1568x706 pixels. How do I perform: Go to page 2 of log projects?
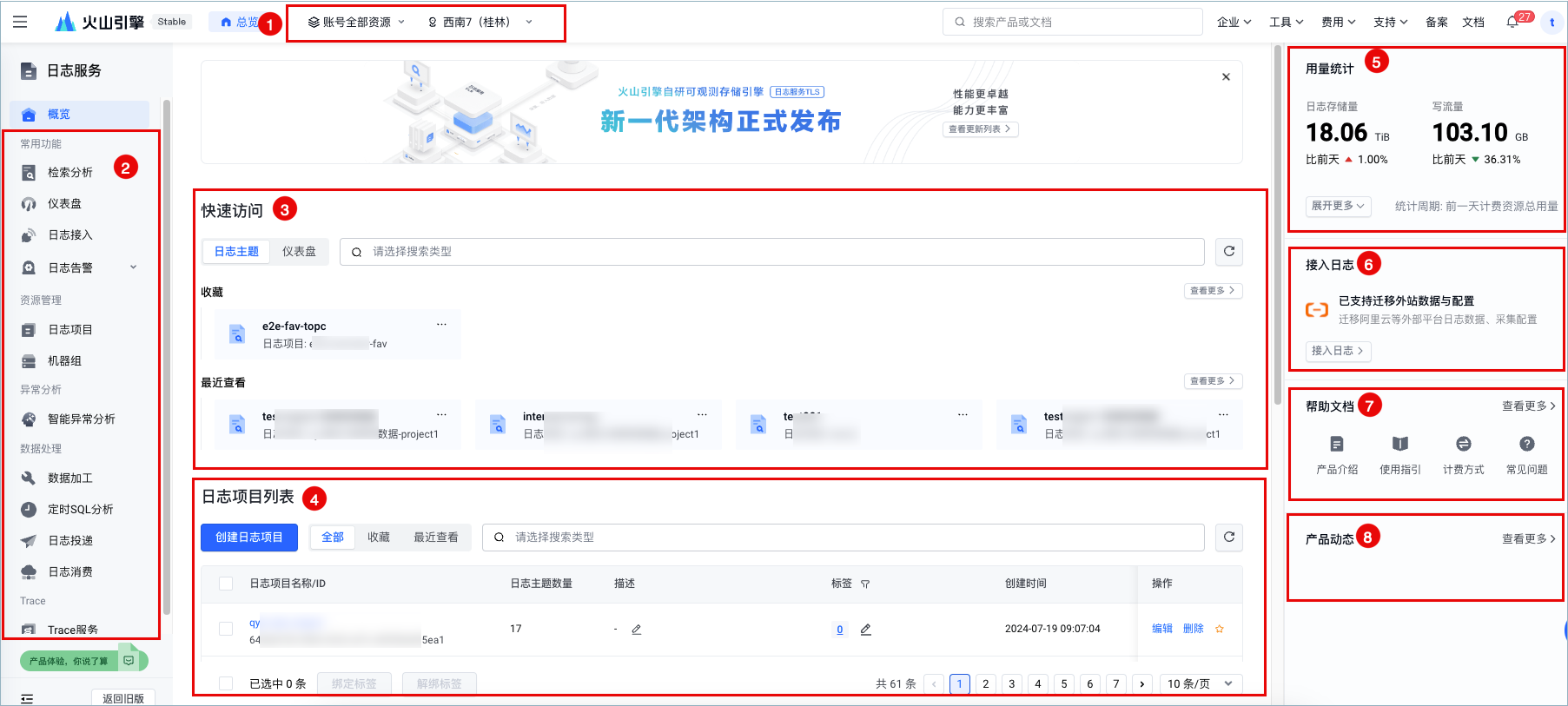click(985, 684)
